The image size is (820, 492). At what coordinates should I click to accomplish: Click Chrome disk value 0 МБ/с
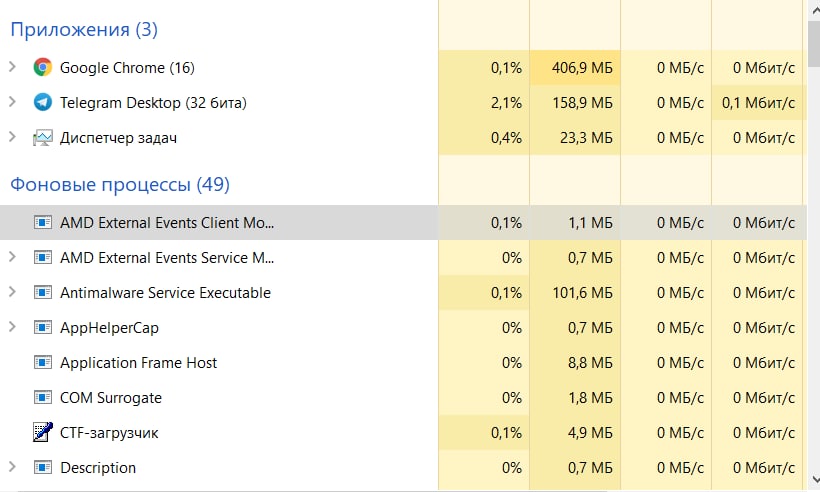click(x=680, y=68)
